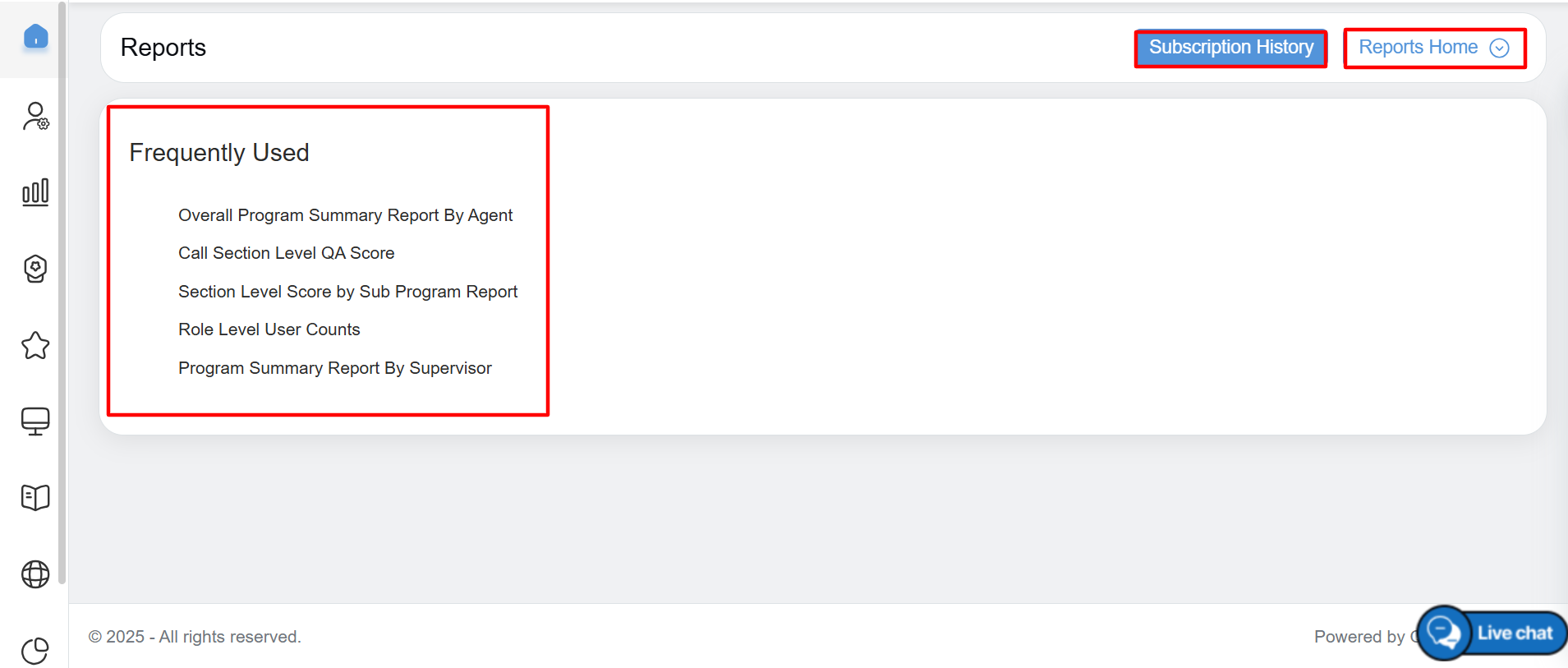The width and height of the screenshot is (1568, 668).
Task: Open Call Section Level QA Score report
Action: [286, 253]
